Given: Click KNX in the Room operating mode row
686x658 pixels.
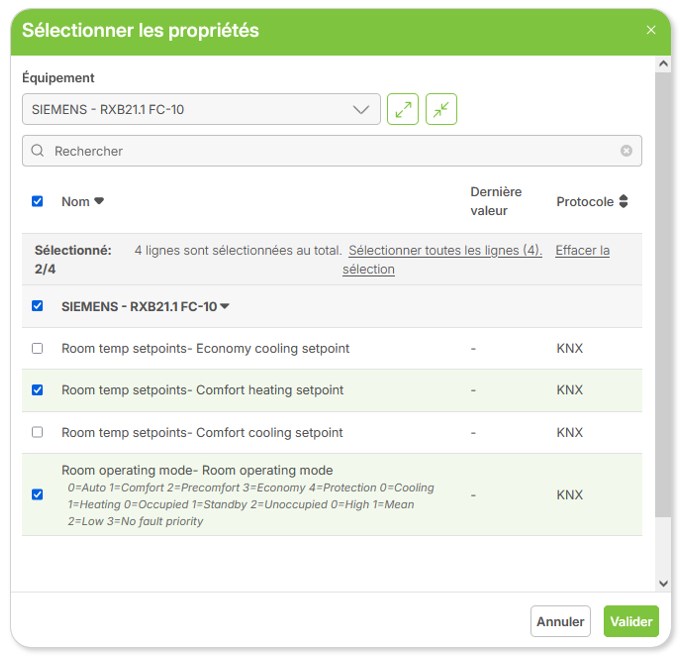Looking at the screenshot, I should coord(569,495).
